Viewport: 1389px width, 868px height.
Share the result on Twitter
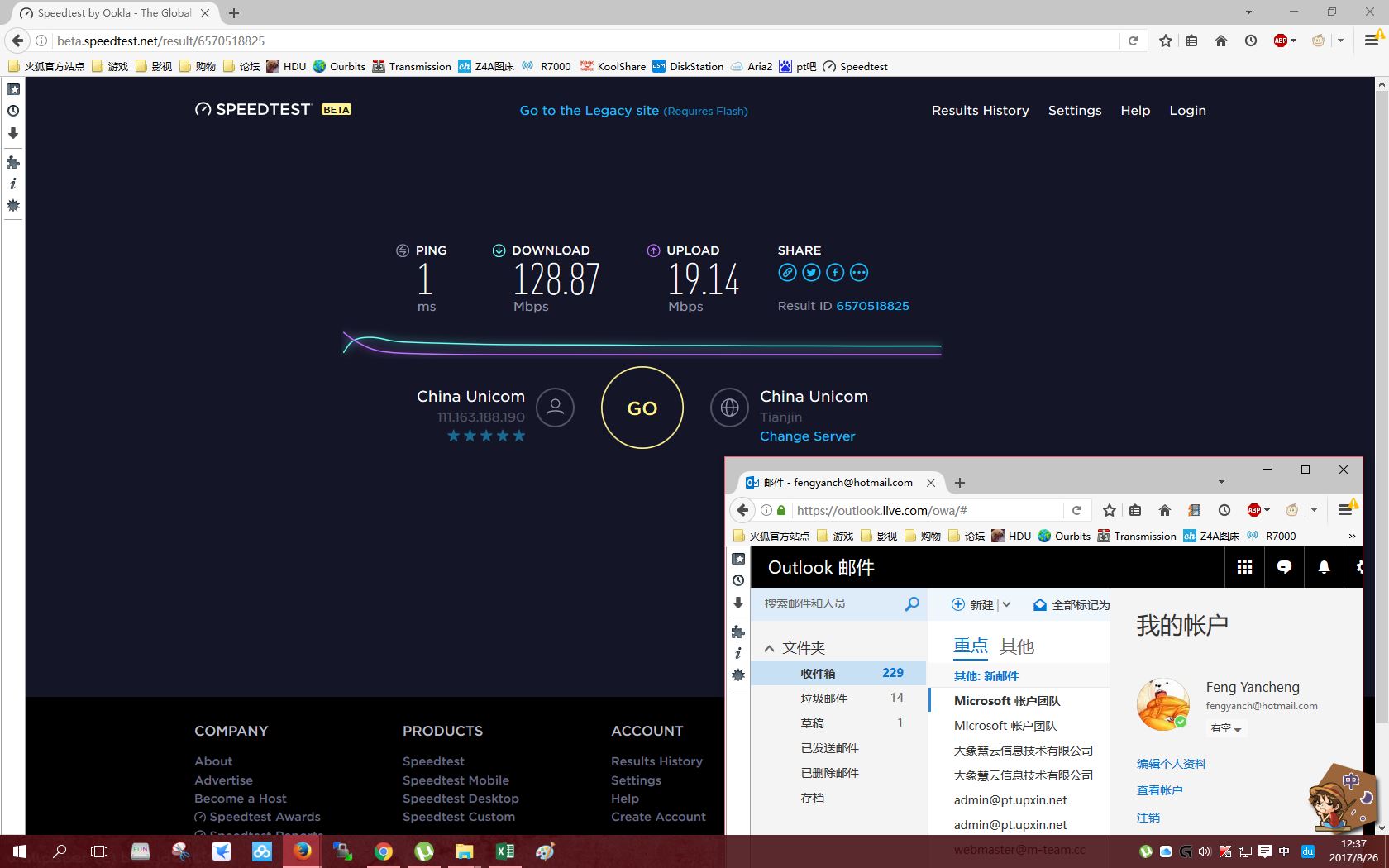(x=811, y=273)
